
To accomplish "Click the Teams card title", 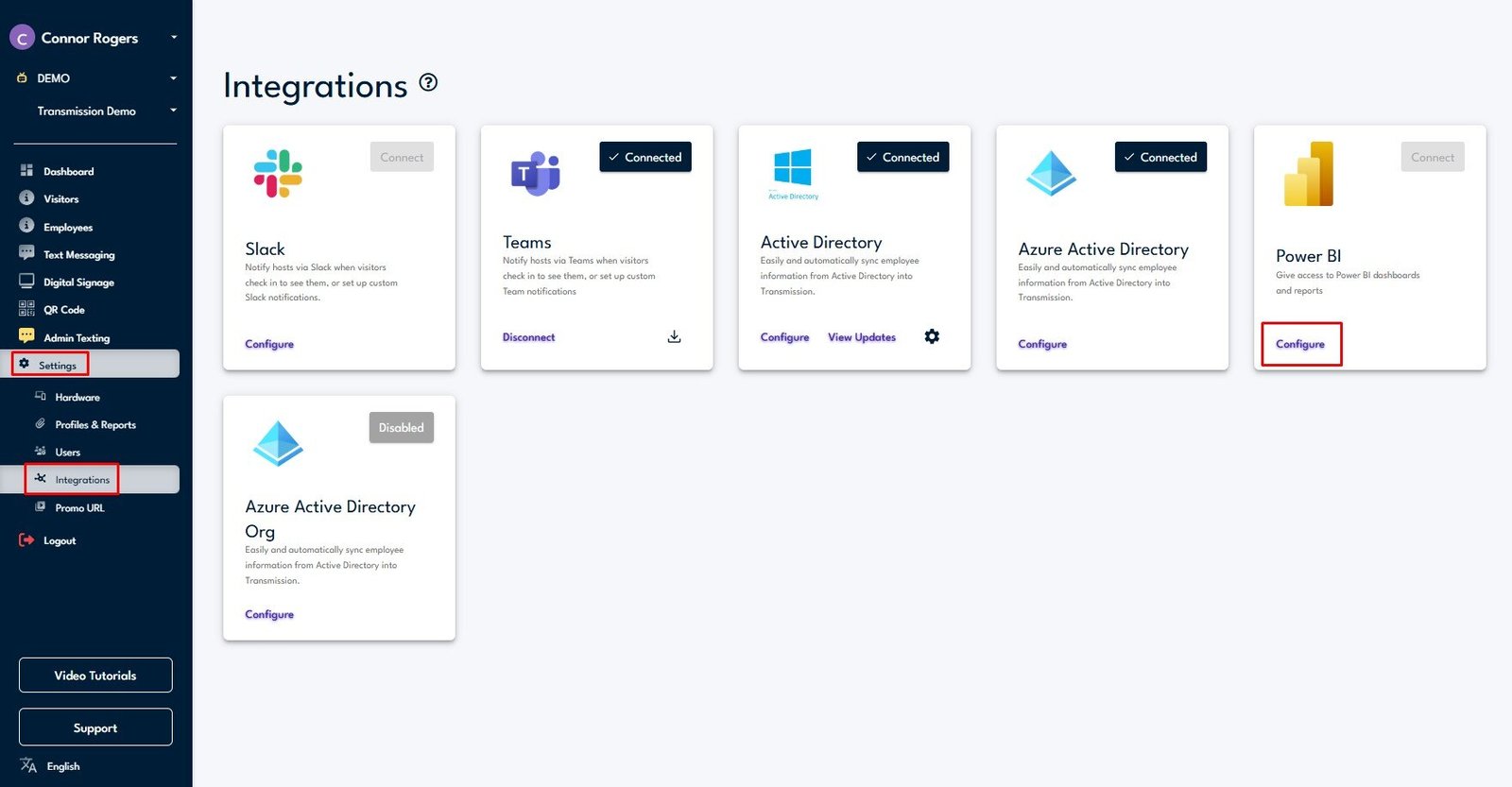I will tap(527, 242).
